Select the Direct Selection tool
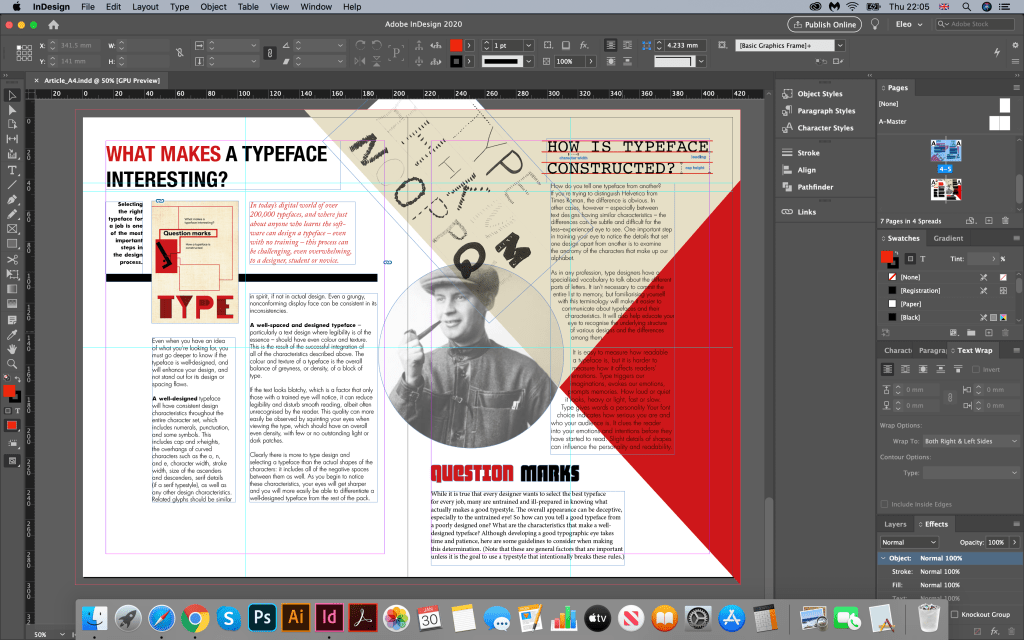The image size is (1024, 640). coord(13,110)
